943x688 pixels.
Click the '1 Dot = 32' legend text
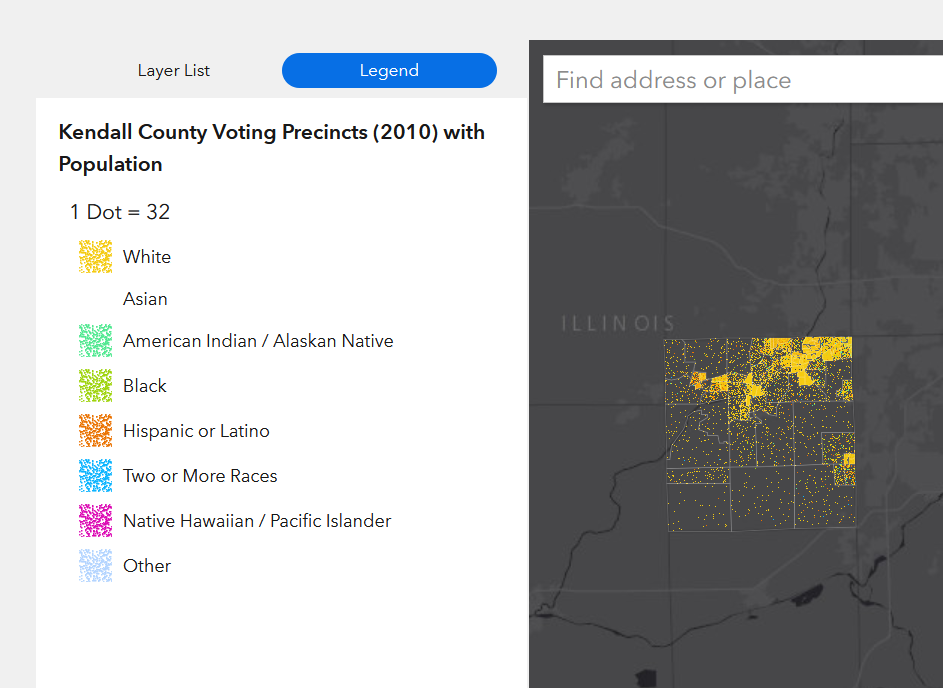(120, 212)
